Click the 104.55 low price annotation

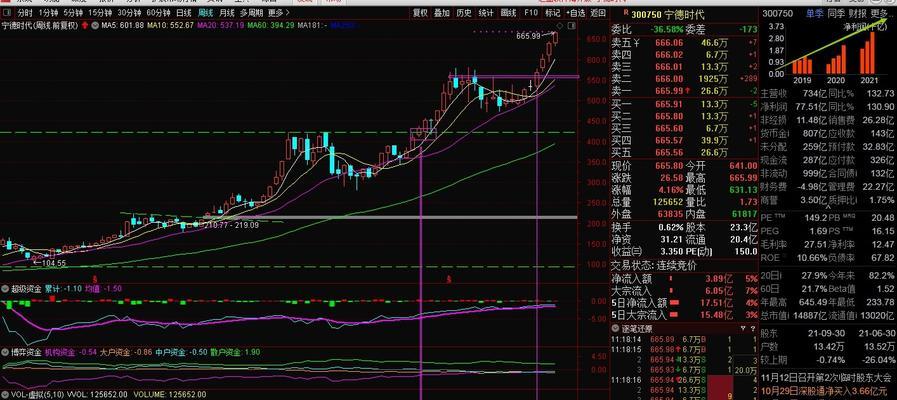(x=55, y=263)
